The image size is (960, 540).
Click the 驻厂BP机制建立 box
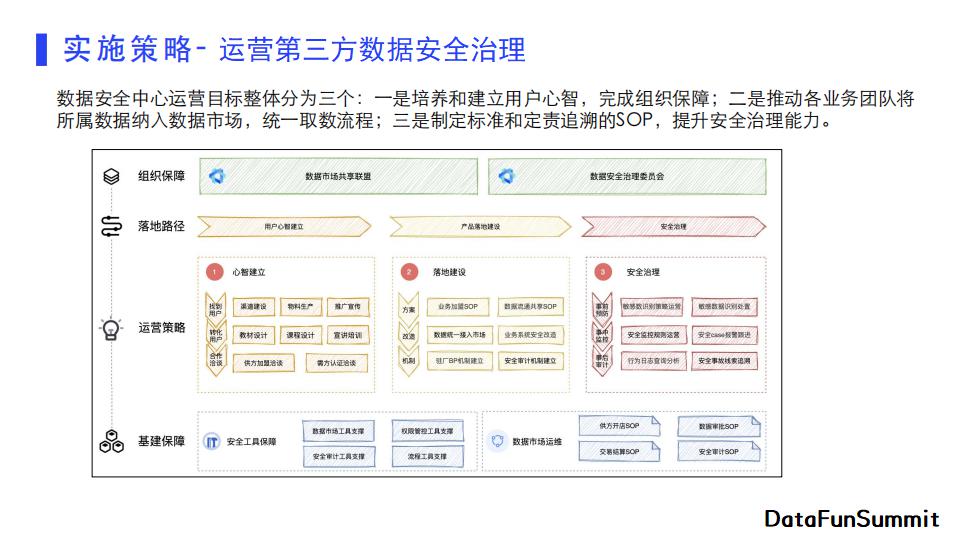coord(459,361)
